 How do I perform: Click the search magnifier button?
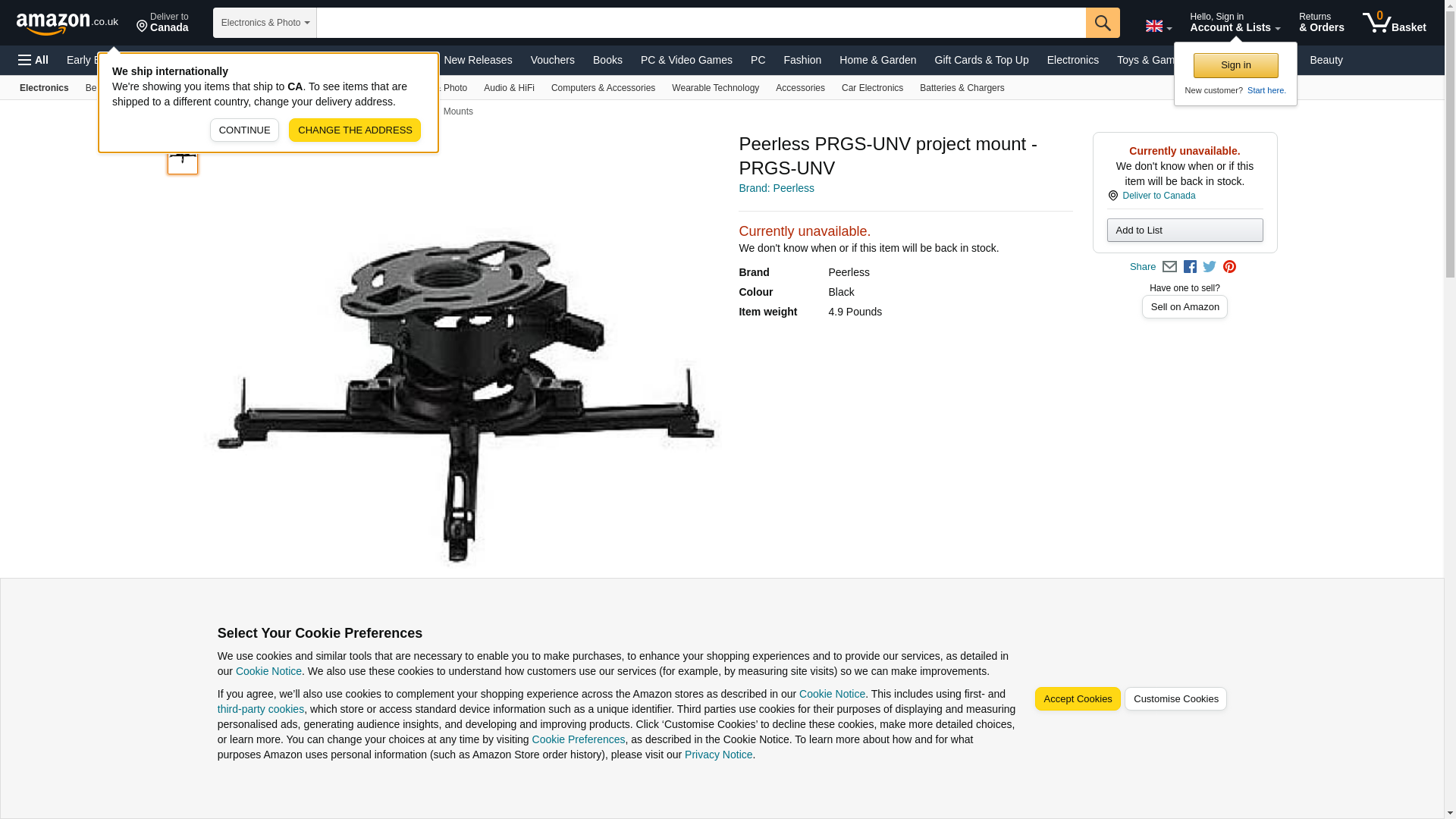[x=1102, y=23]
